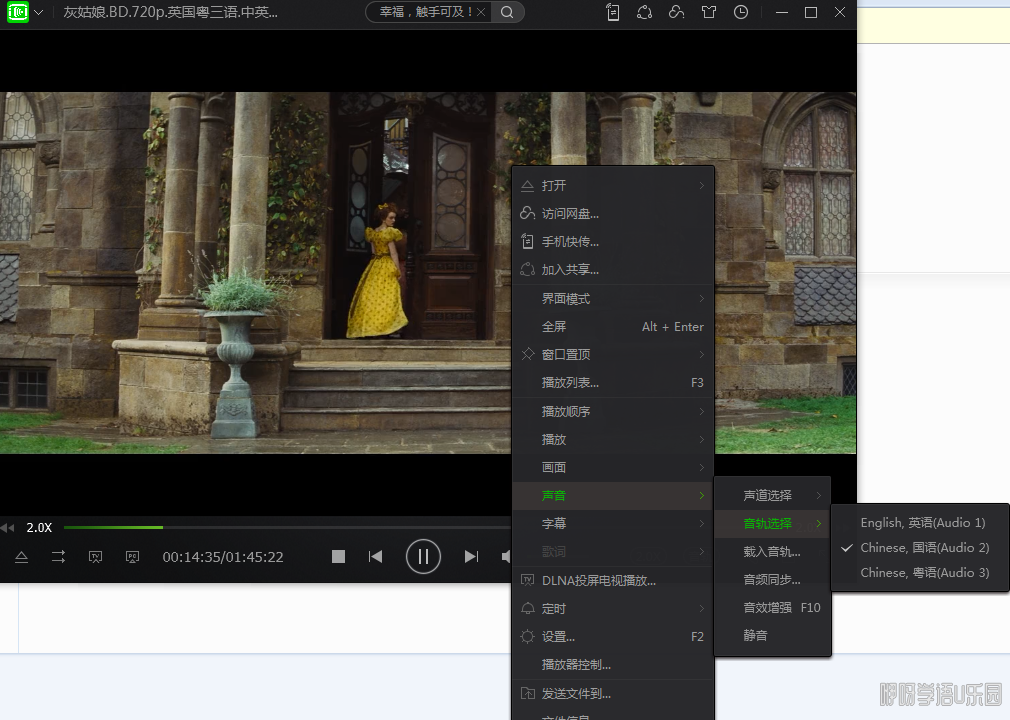Select 播放器控制... menu entry
Viewport: 1010px width, 720px height.
click(x=613, y=665)
